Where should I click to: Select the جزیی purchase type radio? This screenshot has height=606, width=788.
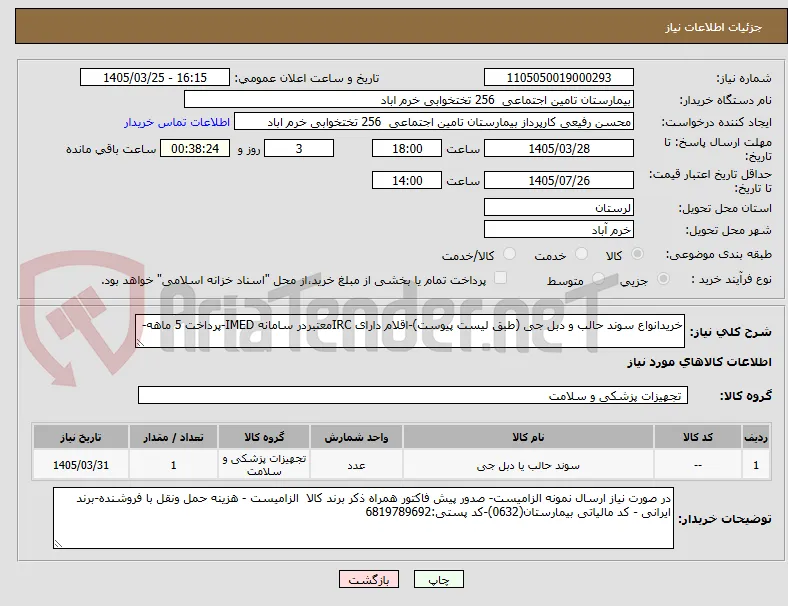[x=663, y=279]
